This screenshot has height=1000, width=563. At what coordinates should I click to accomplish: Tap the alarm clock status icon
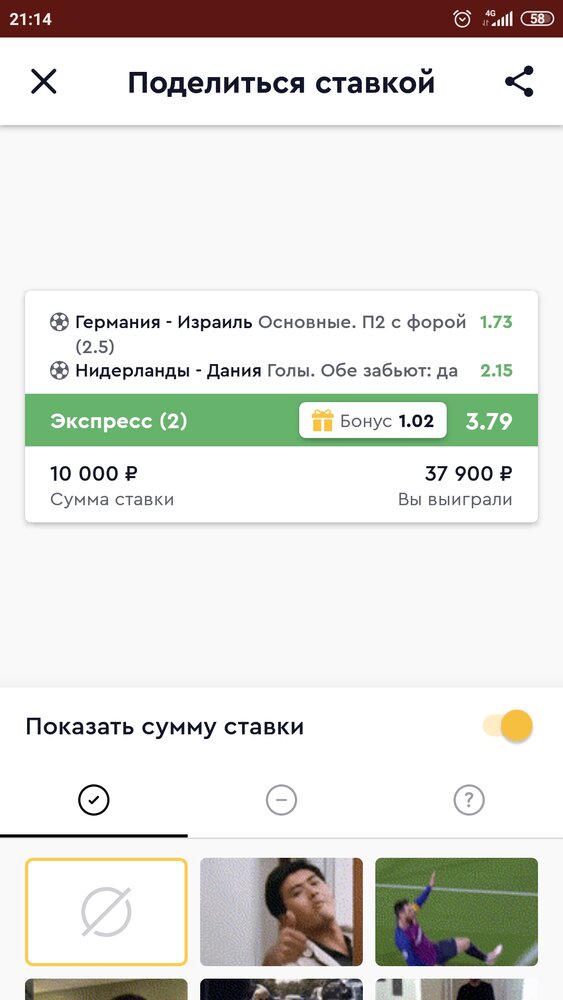(462, 18)
